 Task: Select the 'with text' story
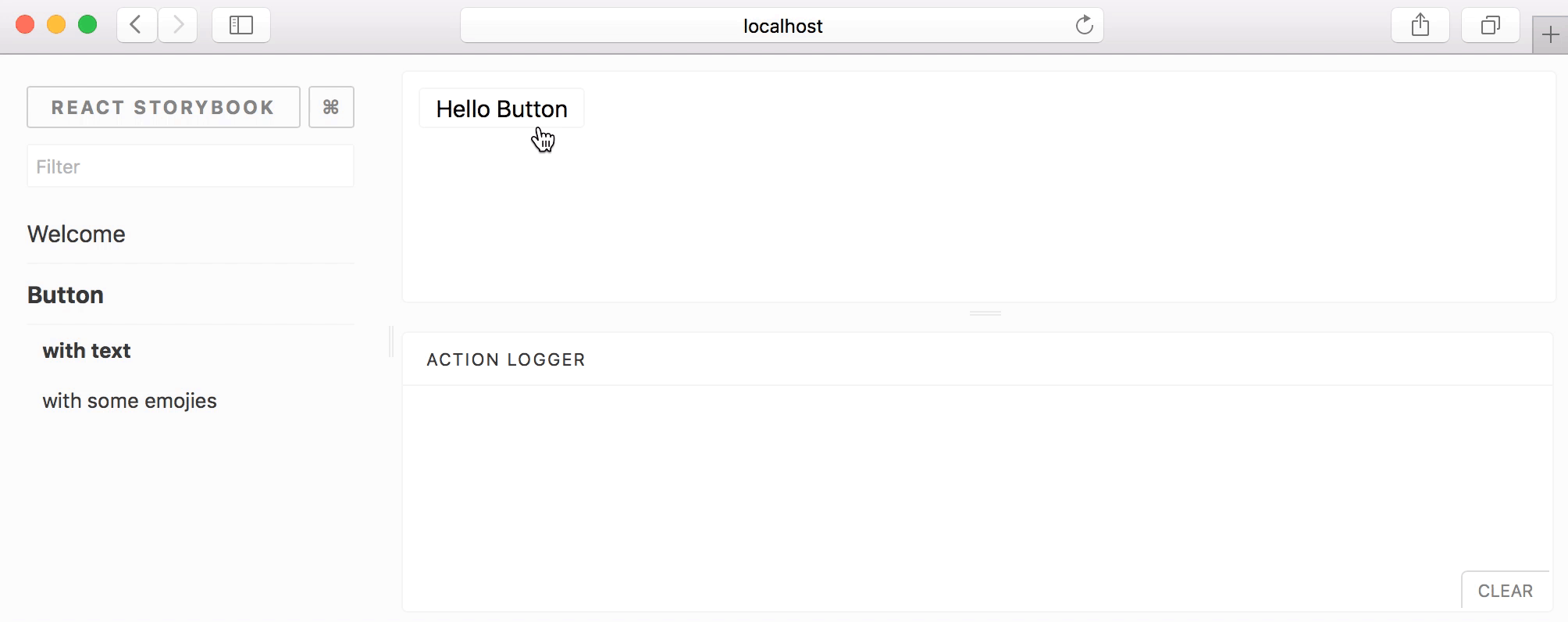coord(87,351)
